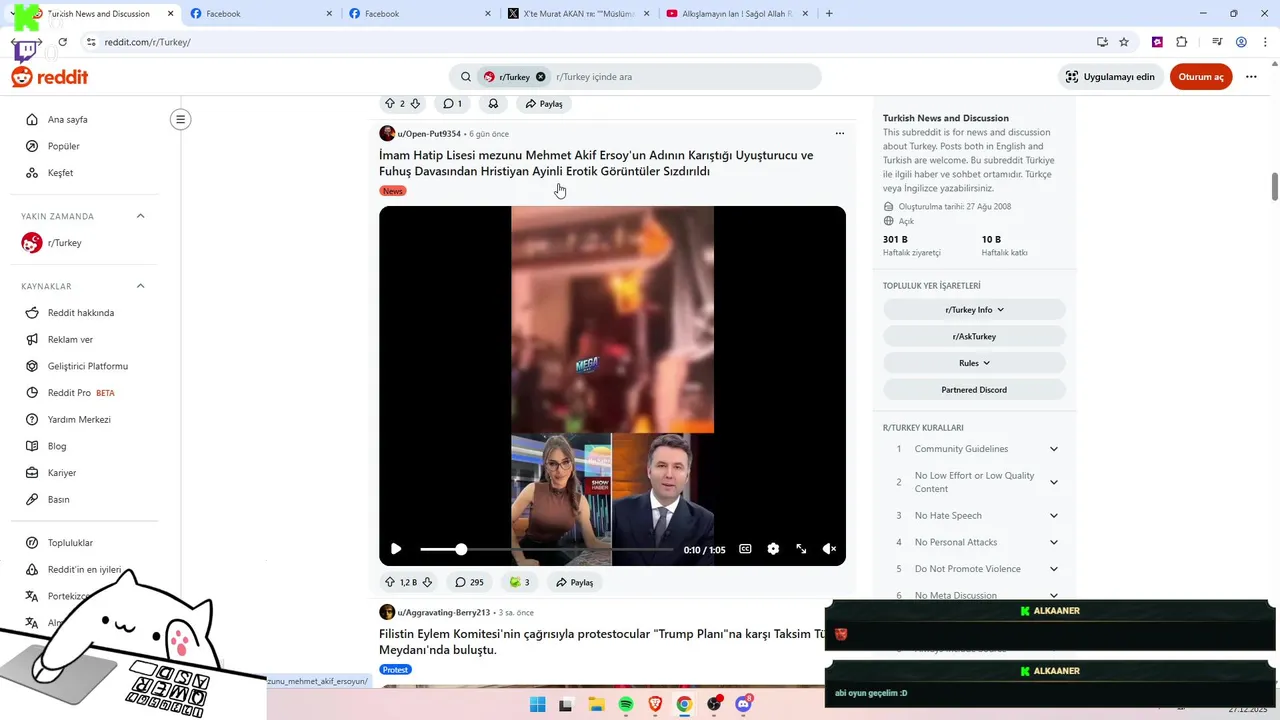Upvote the top post showing 2 votes
Viewport: 1280px width, 720px height.
(390, 104)
